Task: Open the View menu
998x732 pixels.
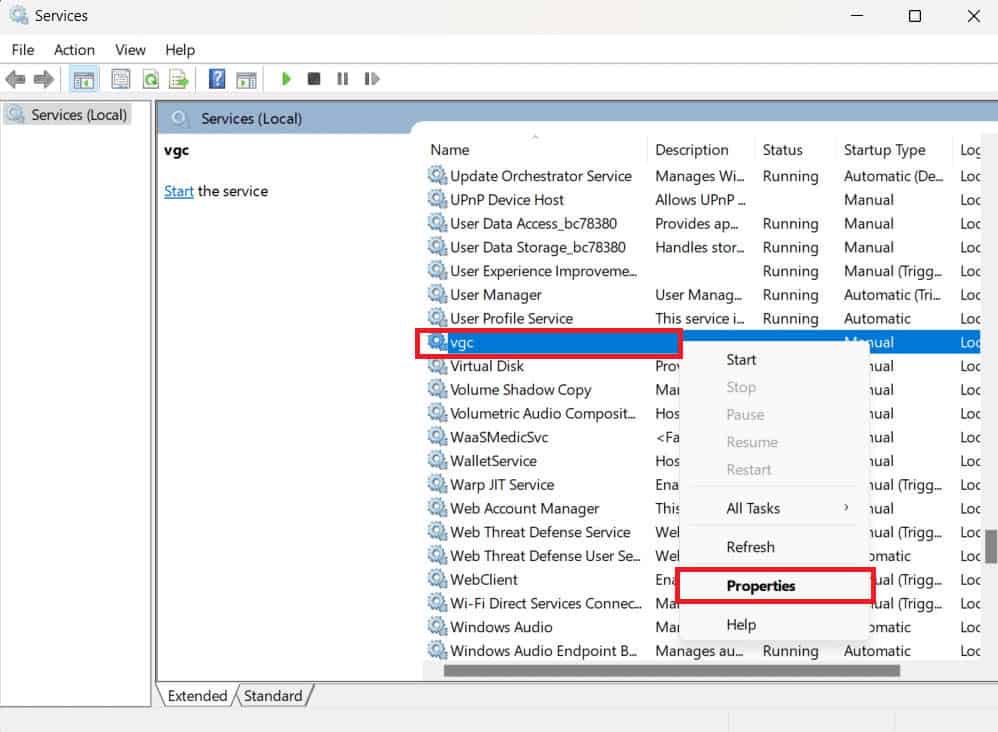Action: [130, 49]
